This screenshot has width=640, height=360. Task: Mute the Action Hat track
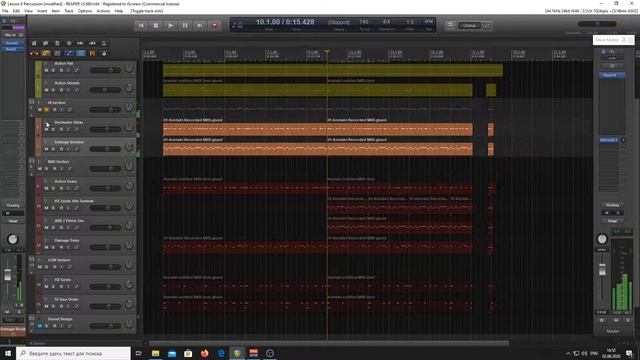46,71
